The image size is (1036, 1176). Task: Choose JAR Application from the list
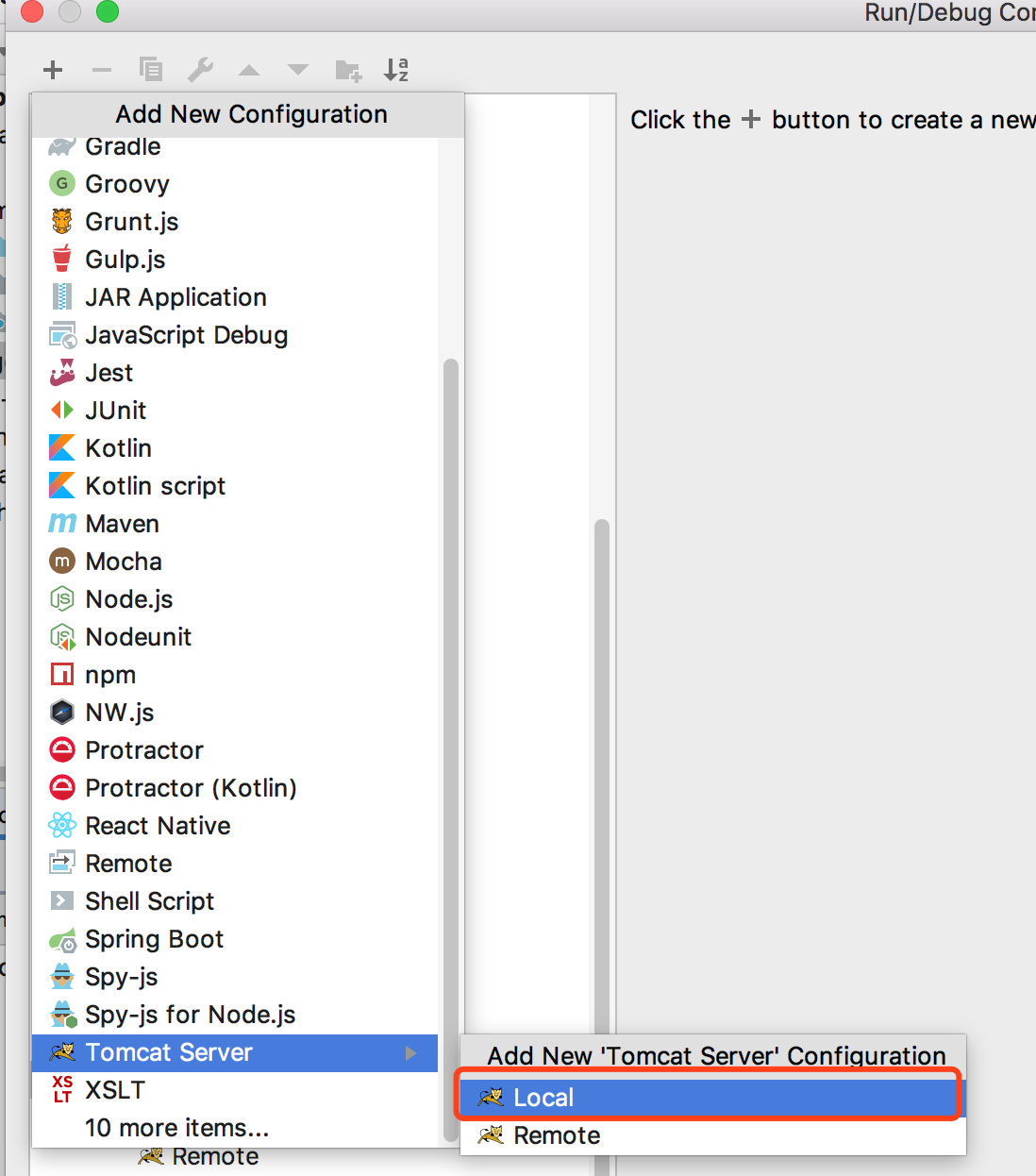(175, 297)
